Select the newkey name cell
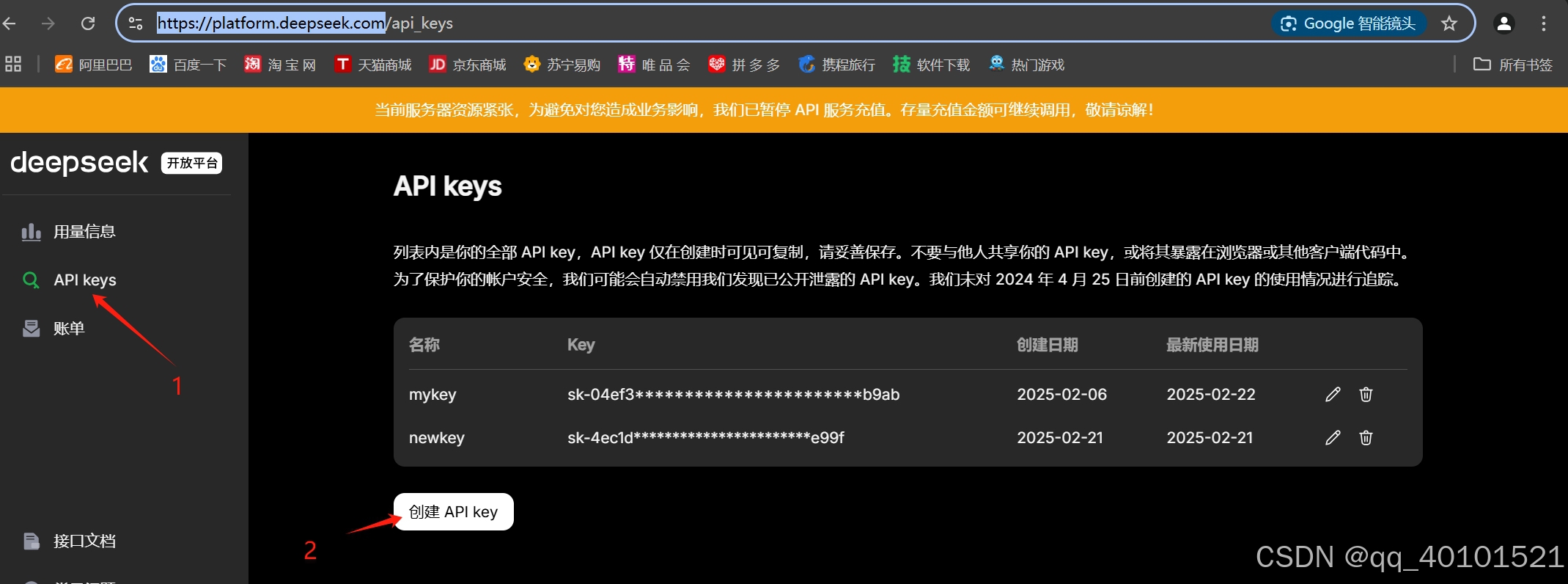1568x584 pixels. click(x=437, y=438)
